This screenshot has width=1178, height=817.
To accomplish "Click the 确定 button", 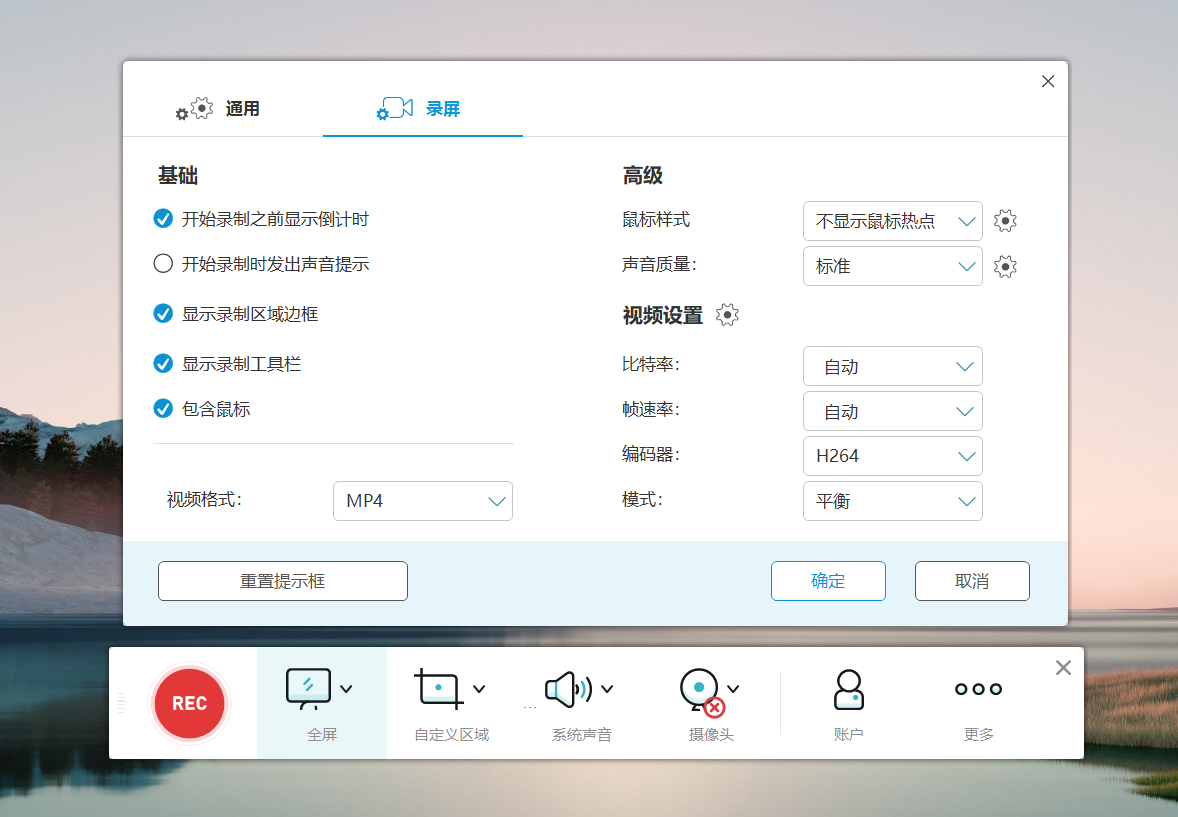I will tap(828, 581).
